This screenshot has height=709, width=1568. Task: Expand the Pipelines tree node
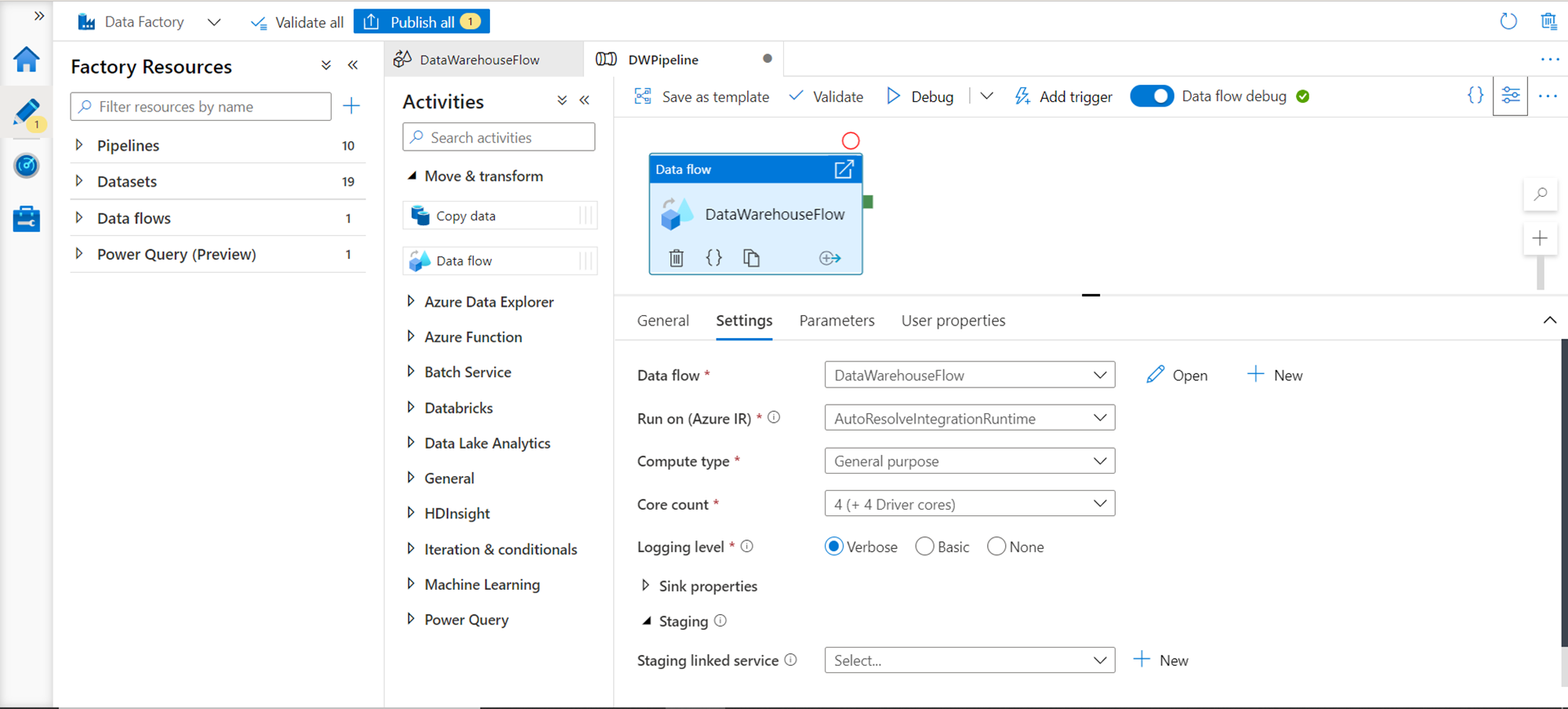point(79,145)
